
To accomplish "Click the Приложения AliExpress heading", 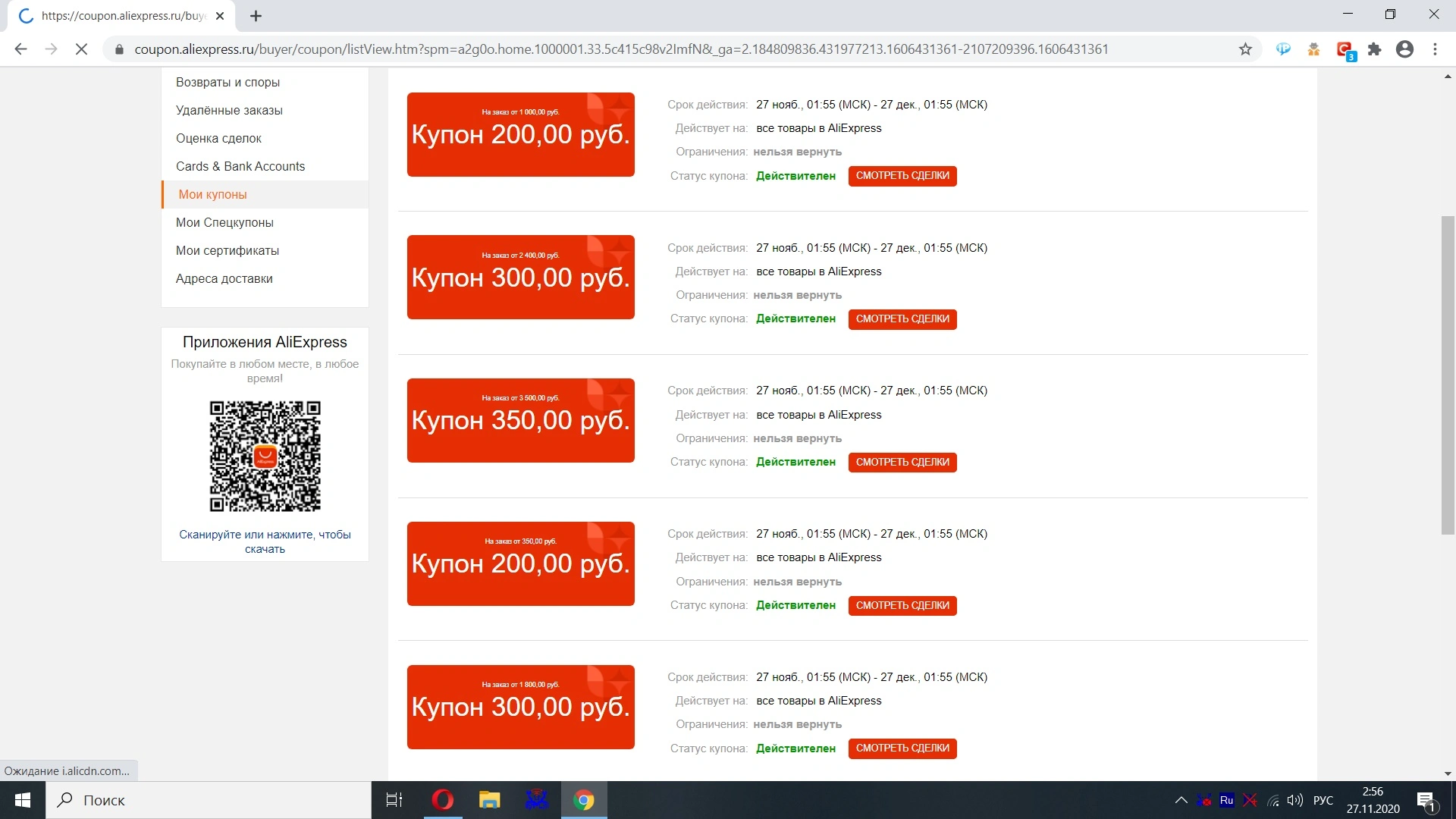I will tap(265, 342).
